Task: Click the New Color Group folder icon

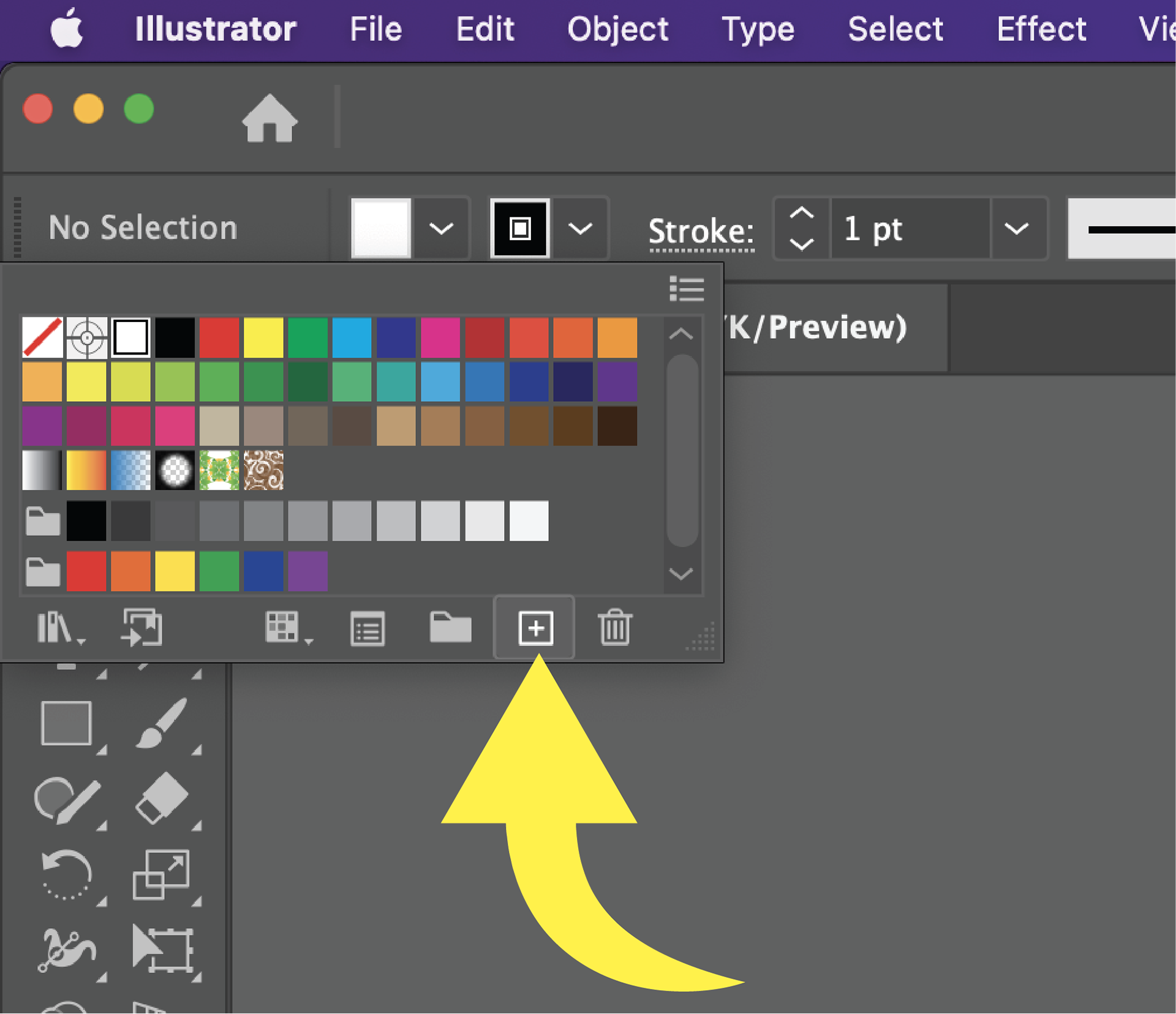Action: 450,627
